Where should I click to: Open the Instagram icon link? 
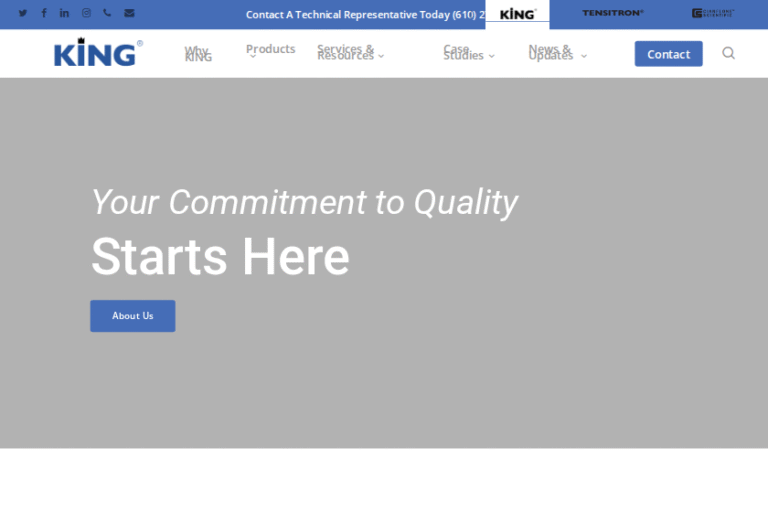pos(86,13)
